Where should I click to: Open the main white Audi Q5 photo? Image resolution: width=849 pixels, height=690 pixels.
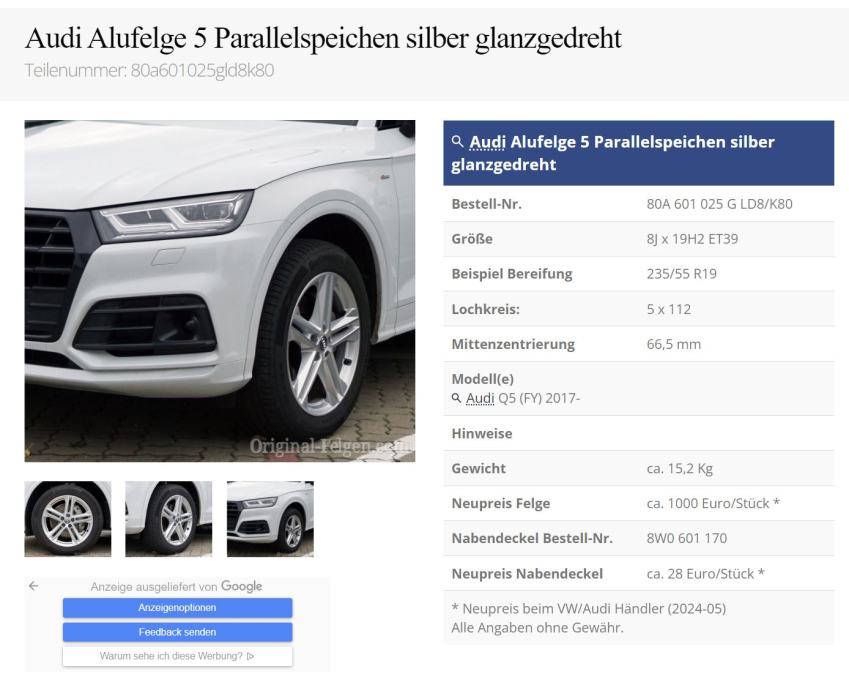220,291
